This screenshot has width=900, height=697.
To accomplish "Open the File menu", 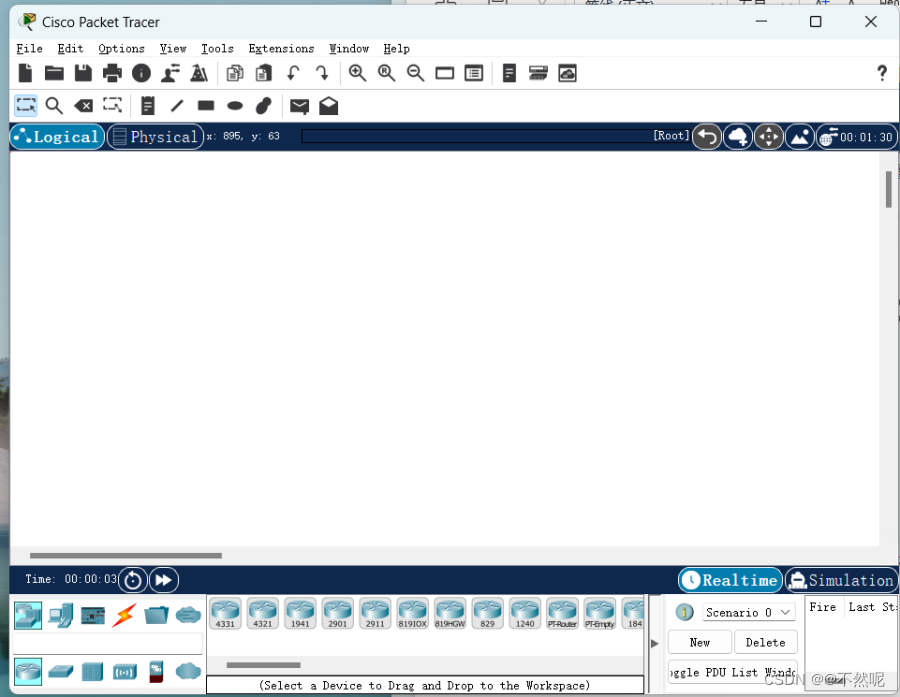I will point(29,48).
